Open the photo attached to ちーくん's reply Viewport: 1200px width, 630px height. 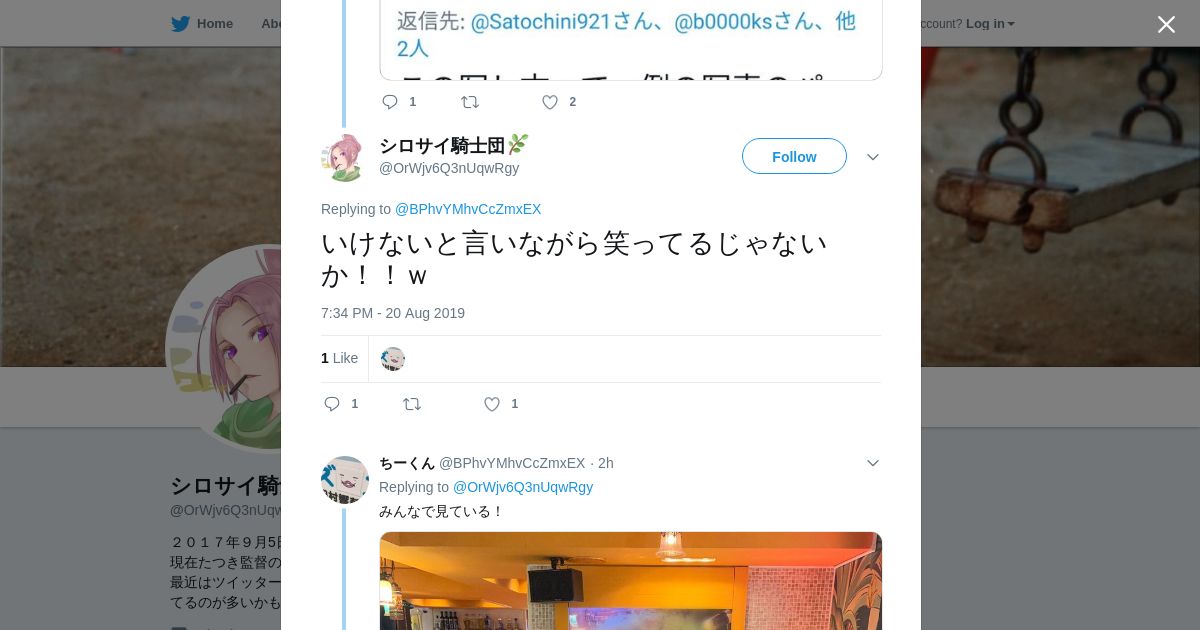click(631, 581)
